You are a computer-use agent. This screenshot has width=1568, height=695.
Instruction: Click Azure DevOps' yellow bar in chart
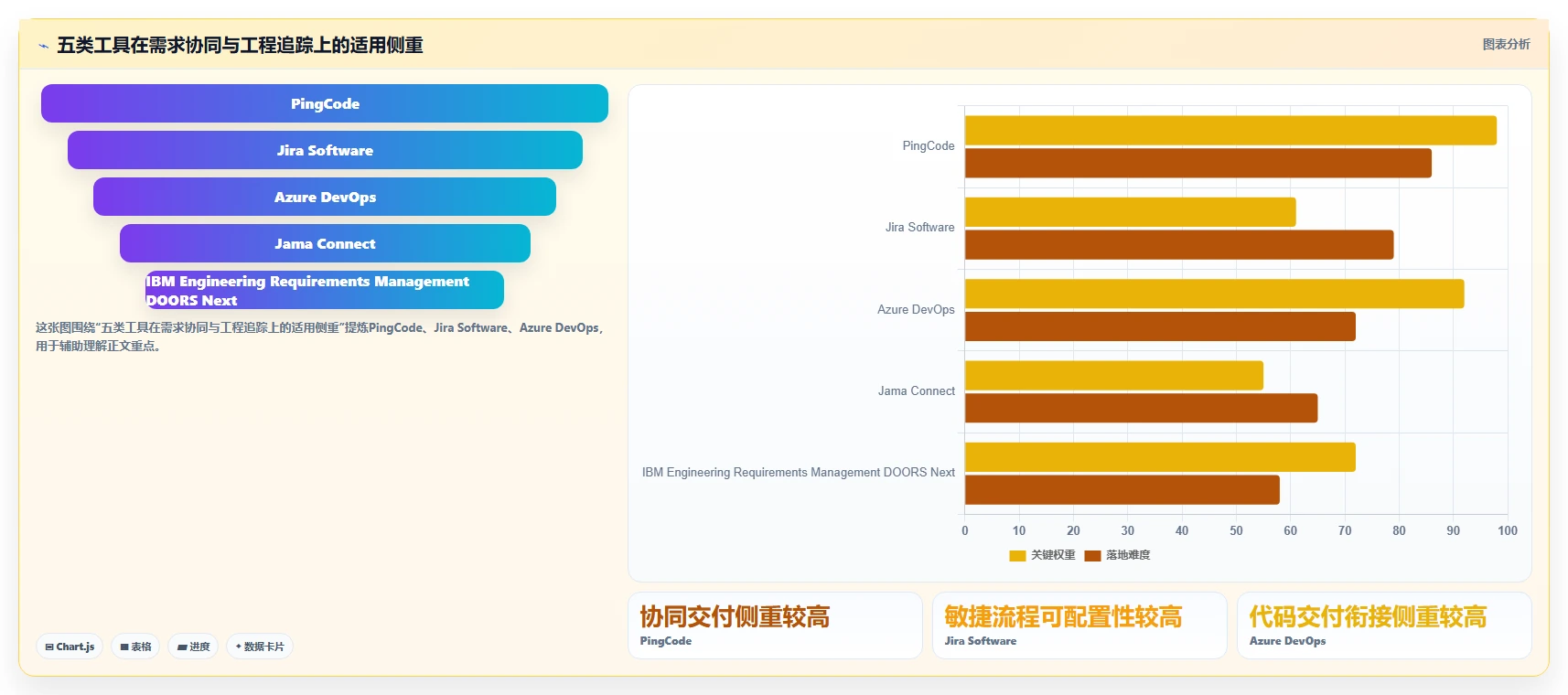point(1215,294)
